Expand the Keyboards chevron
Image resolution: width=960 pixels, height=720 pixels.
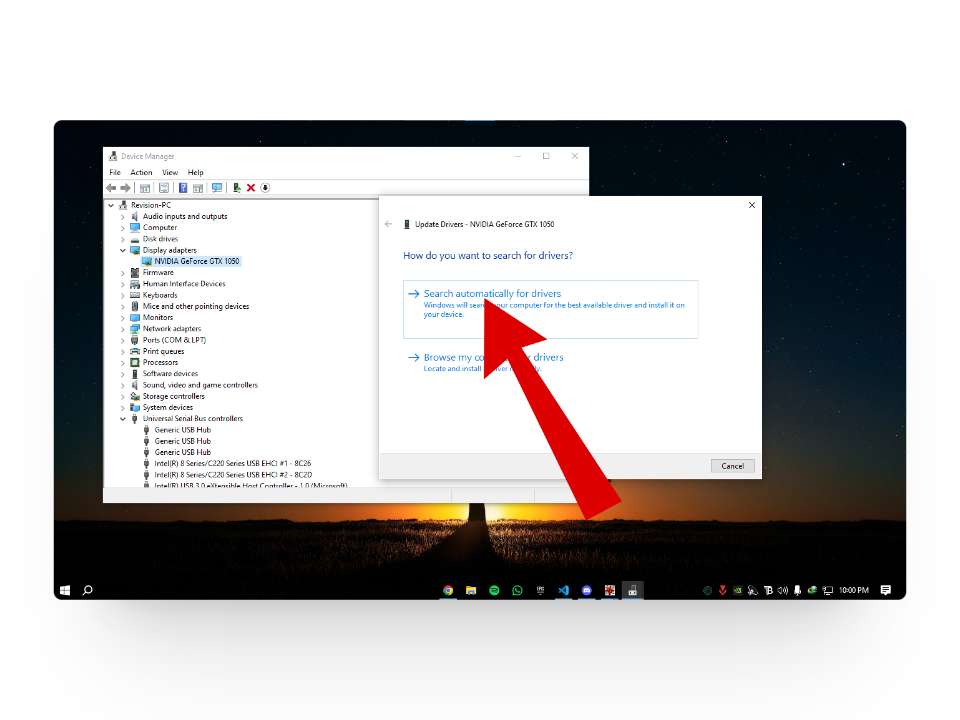(x=122, y=296)
